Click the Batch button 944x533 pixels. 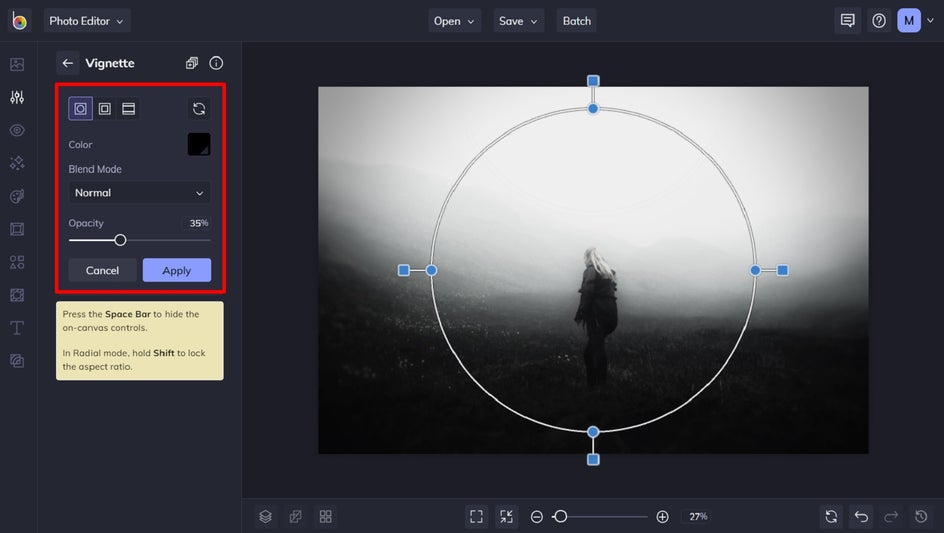point(577,20)
